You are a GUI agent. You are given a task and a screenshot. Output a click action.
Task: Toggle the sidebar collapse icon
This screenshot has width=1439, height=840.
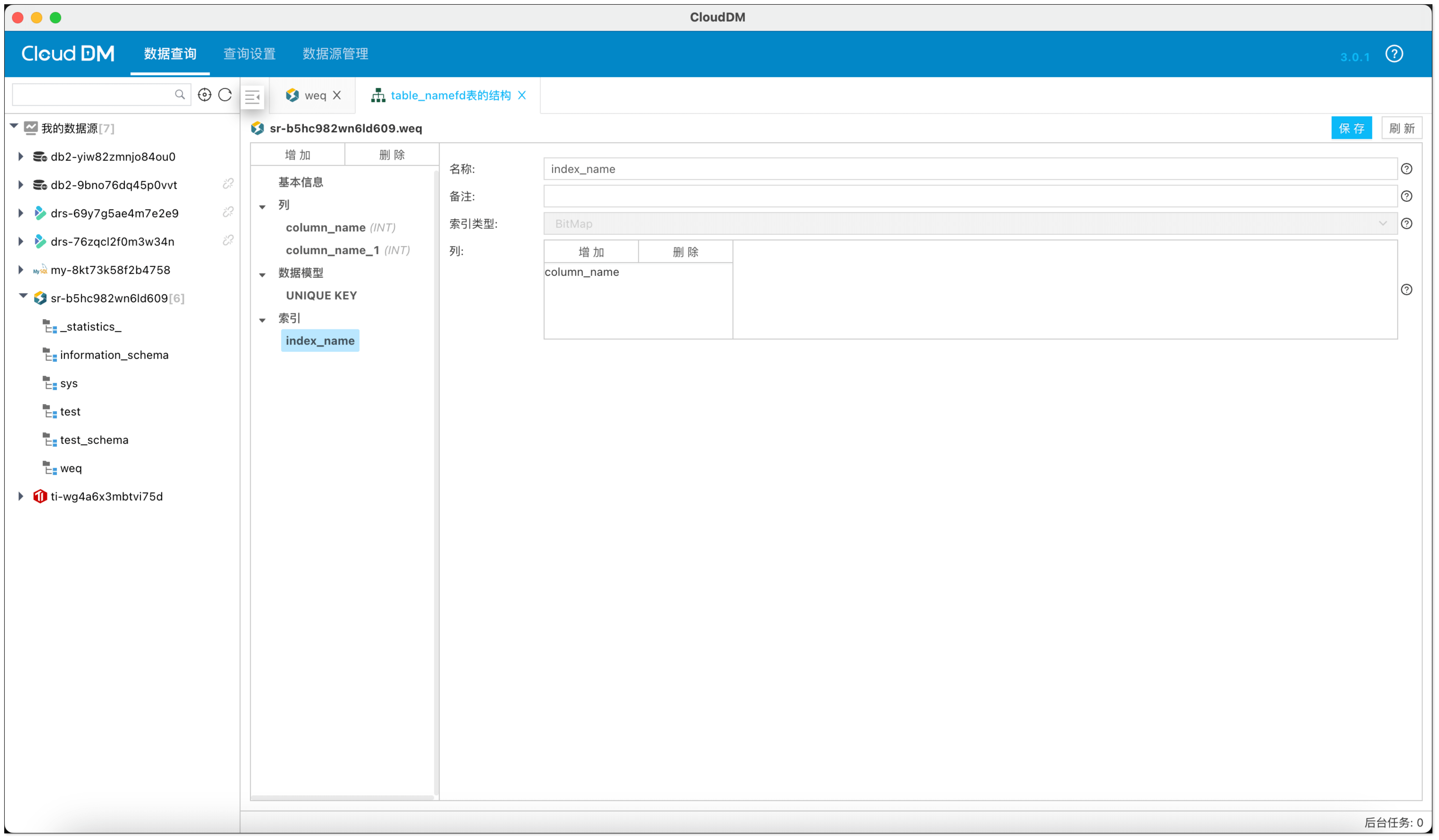point(252,97)
